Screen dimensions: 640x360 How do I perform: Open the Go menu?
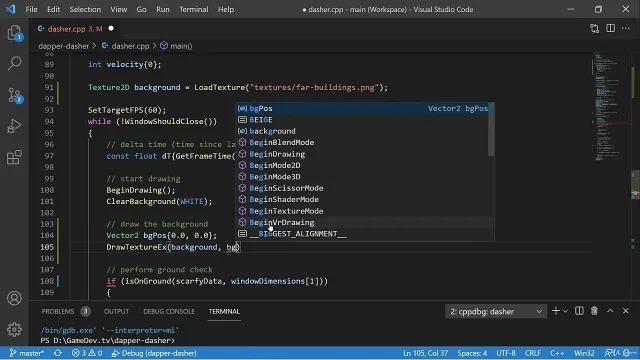[x=141, y=9]
